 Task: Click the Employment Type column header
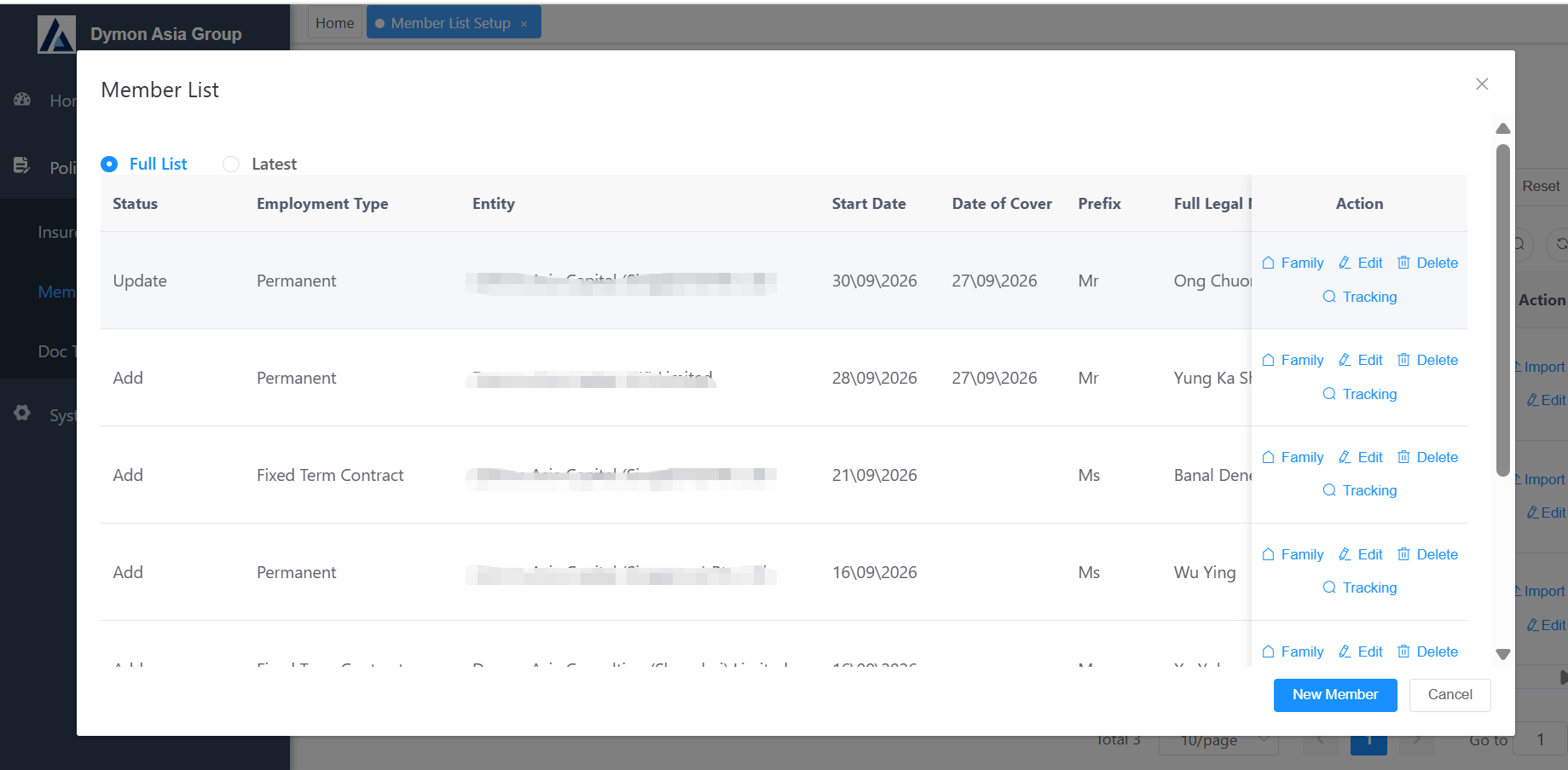322,204
